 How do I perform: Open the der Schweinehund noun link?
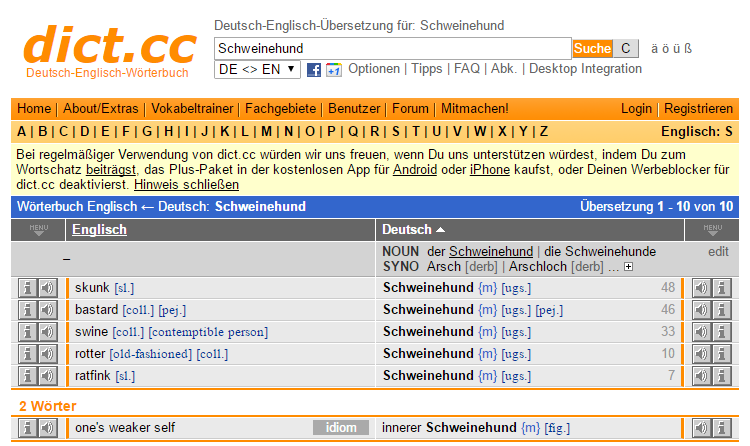[x=491, y=252]
